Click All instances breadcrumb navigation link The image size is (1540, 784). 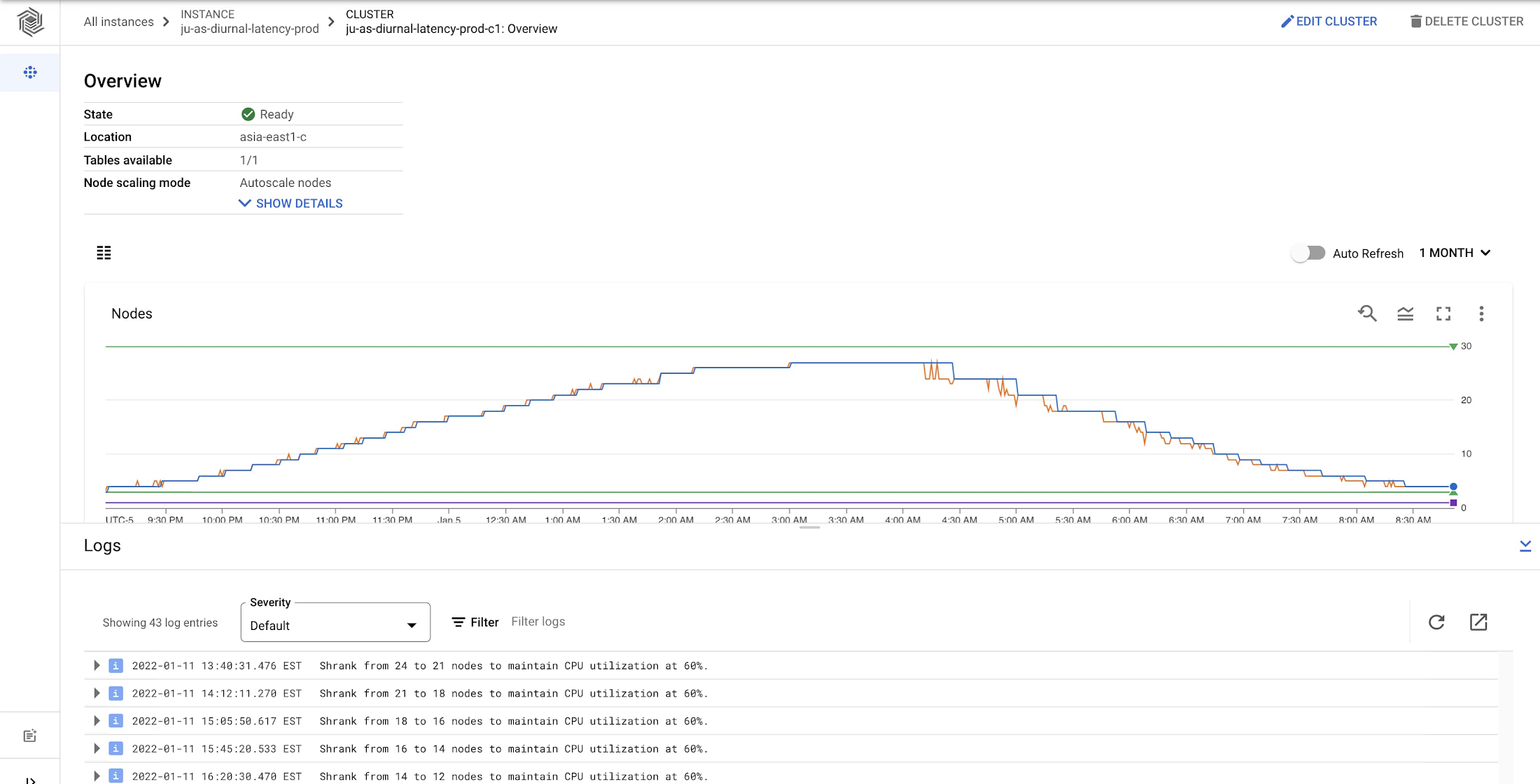pyautogui.click(x=119, y=21)
